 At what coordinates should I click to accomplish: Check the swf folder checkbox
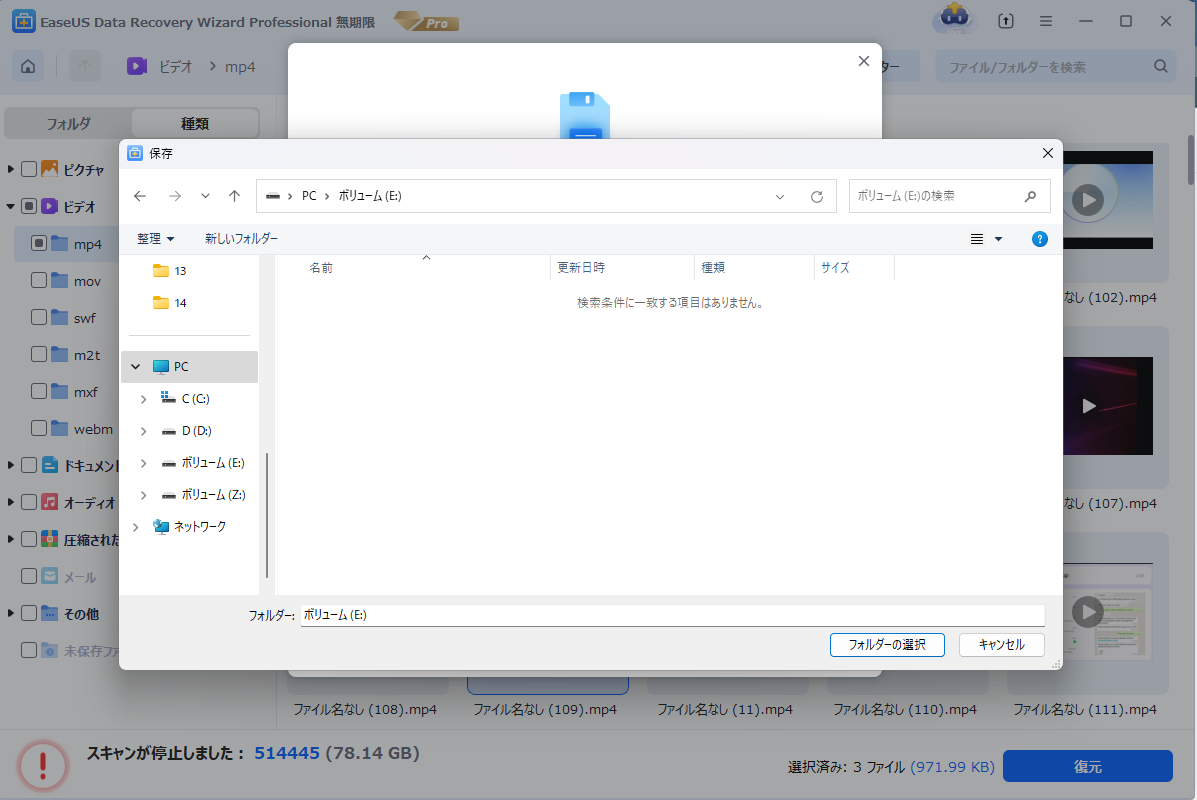(39, 318)
